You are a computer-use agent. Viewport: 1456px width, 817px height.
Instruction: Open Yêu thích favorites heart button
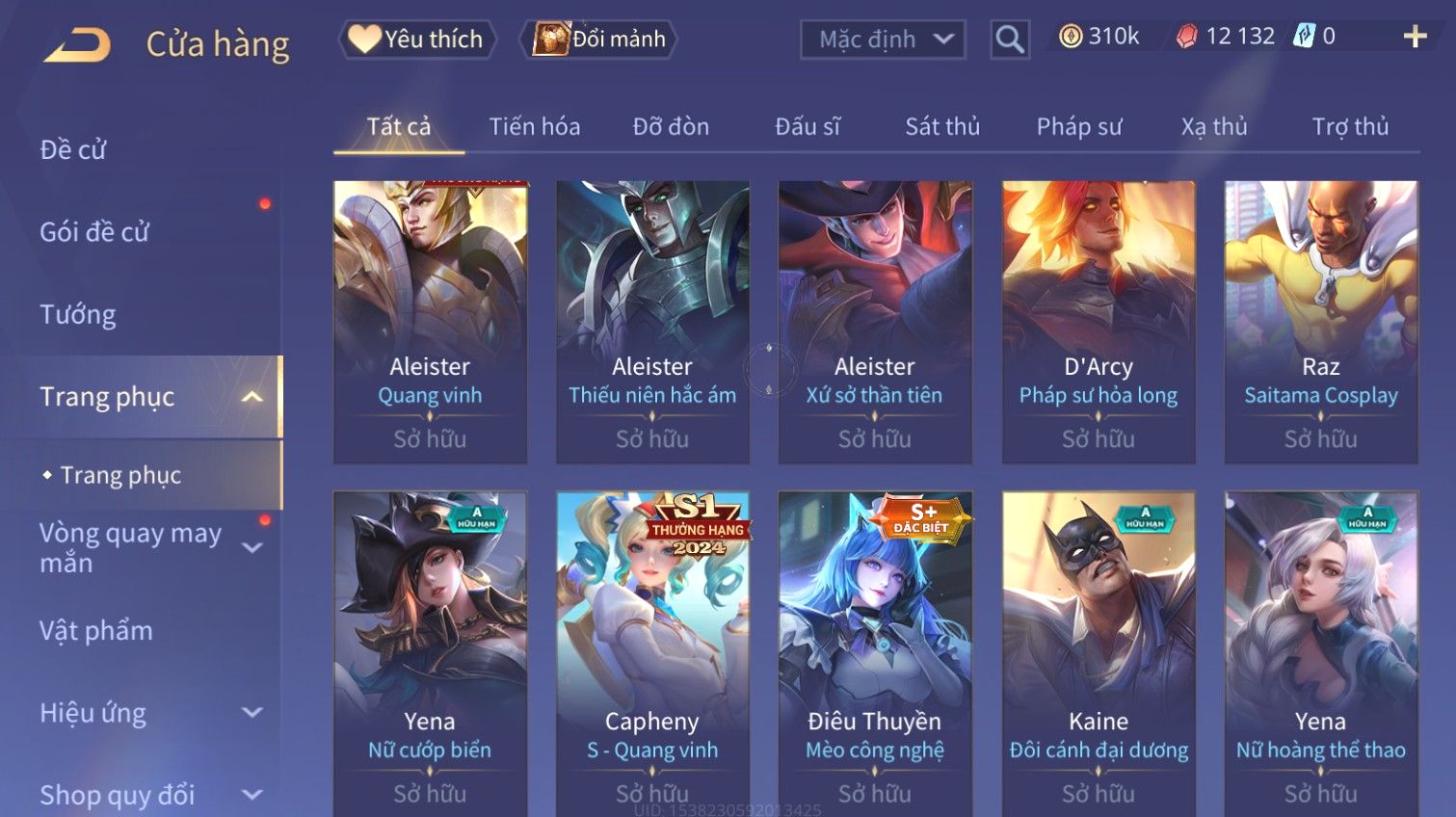click(417, 40)
